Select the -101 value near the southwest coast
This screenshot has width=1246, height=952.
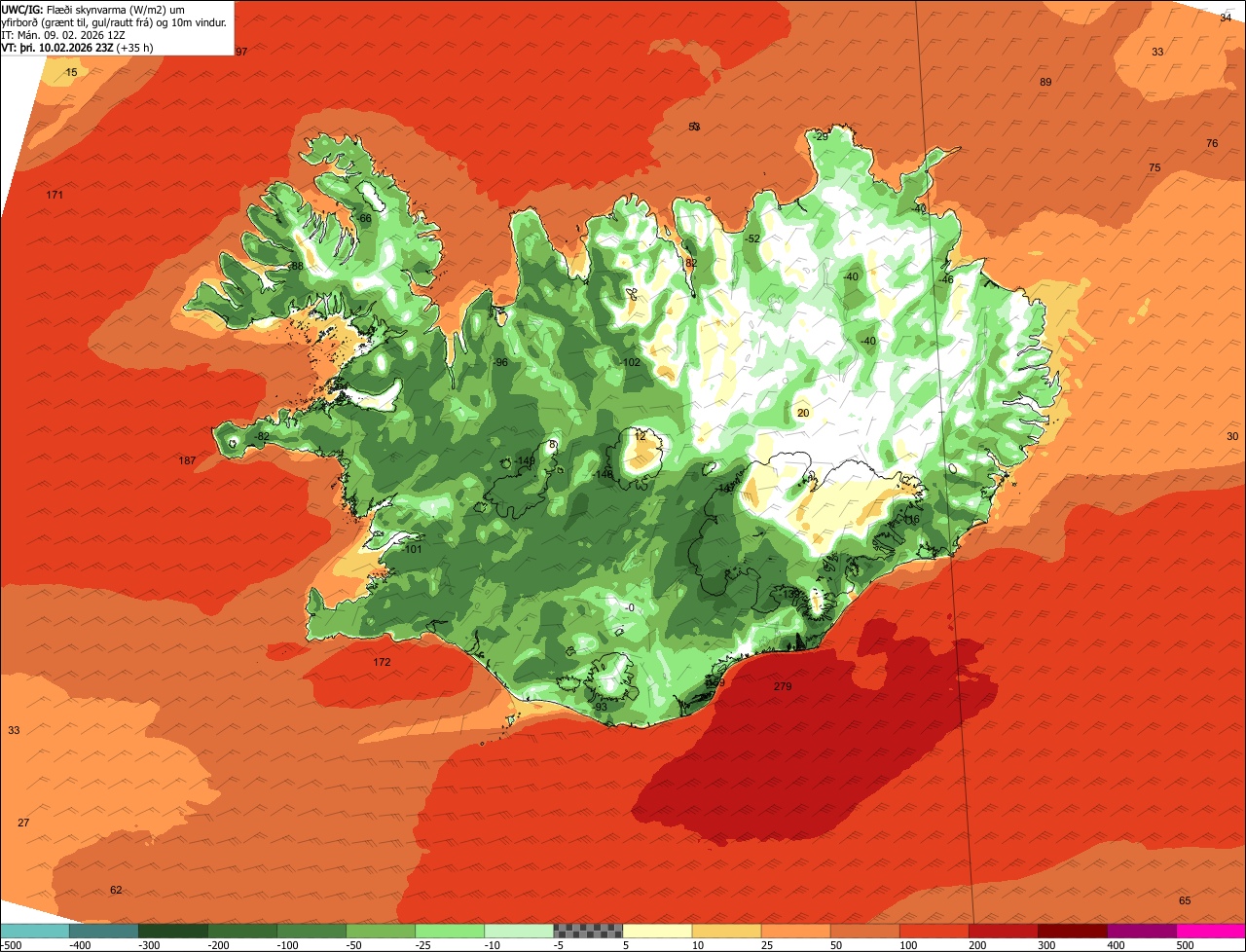412,549
